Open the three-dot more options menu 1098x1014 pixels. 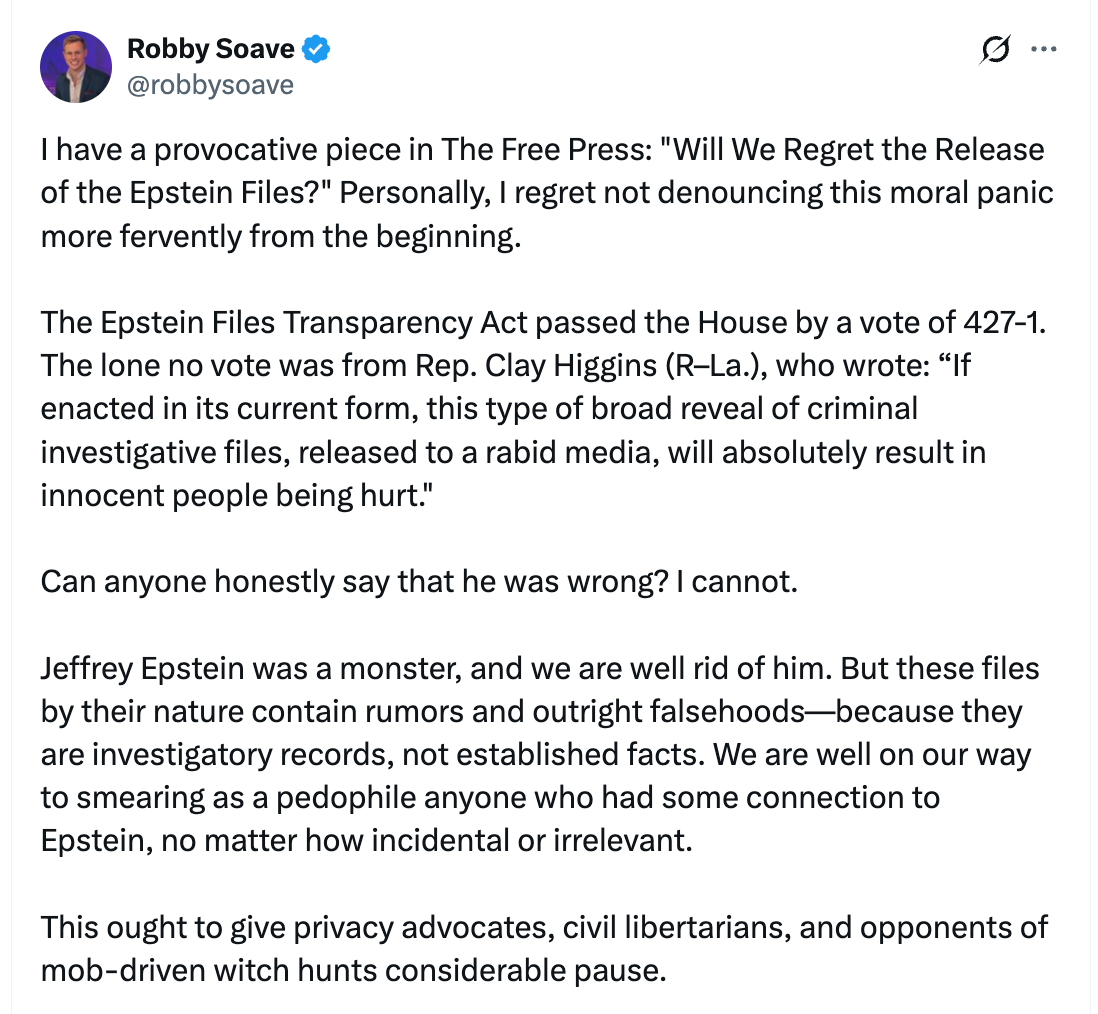(1043, 49)
